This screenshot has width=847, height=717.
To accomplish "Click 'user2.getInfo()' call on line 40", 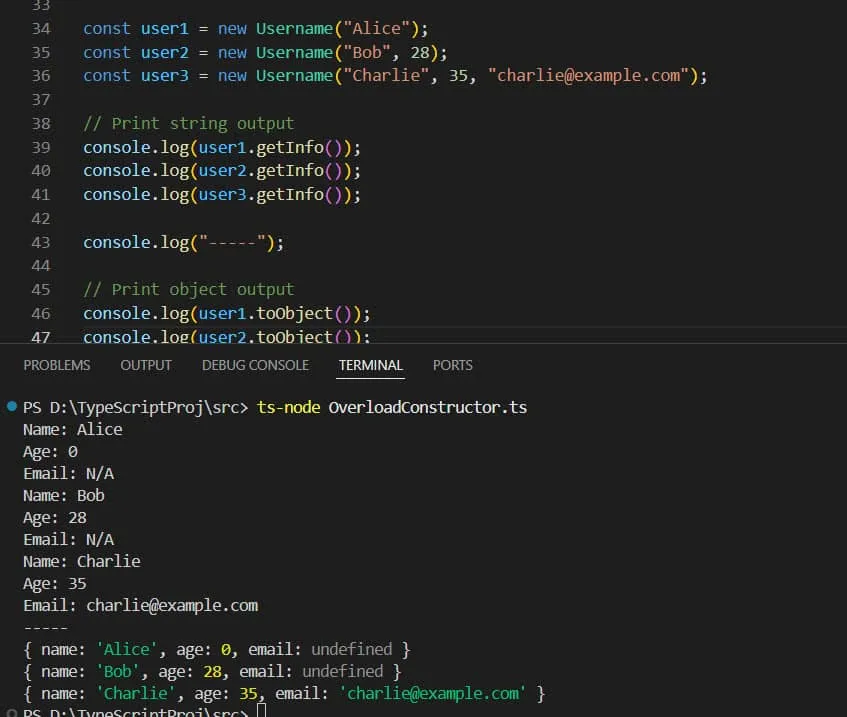I will [270, 171].
